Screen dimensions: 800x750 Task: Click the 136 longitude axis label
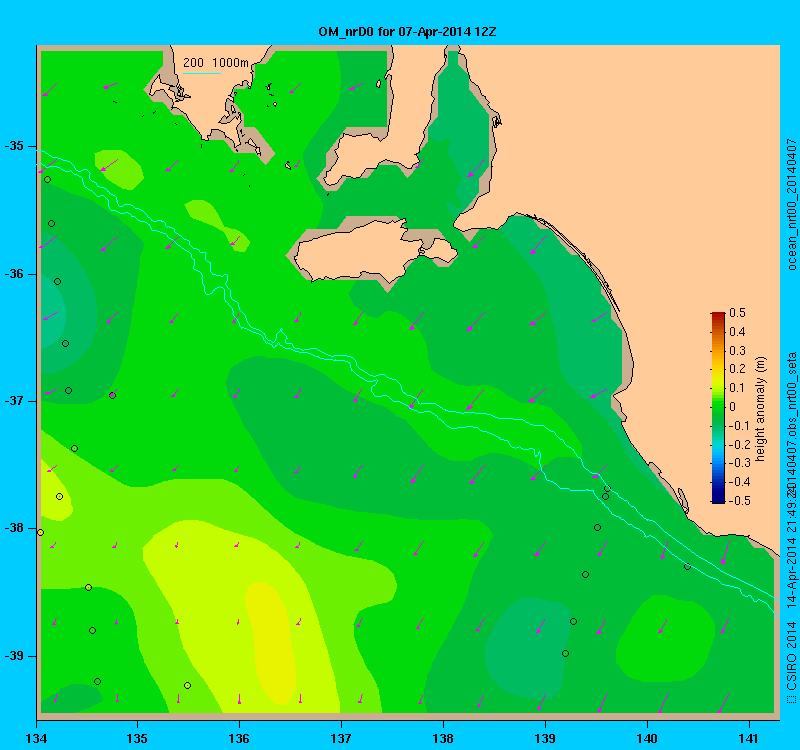(239, 738)
